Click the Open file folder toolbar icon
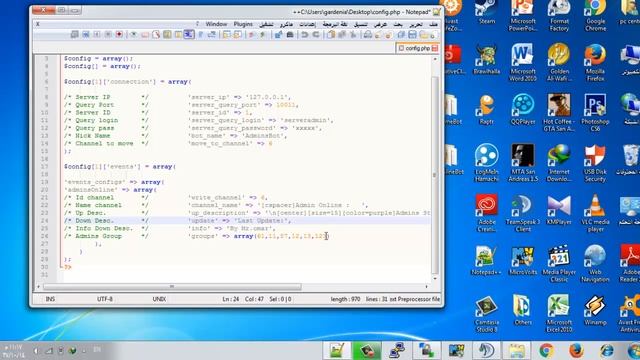Screen dimensions: 640x360 point(424,35)
